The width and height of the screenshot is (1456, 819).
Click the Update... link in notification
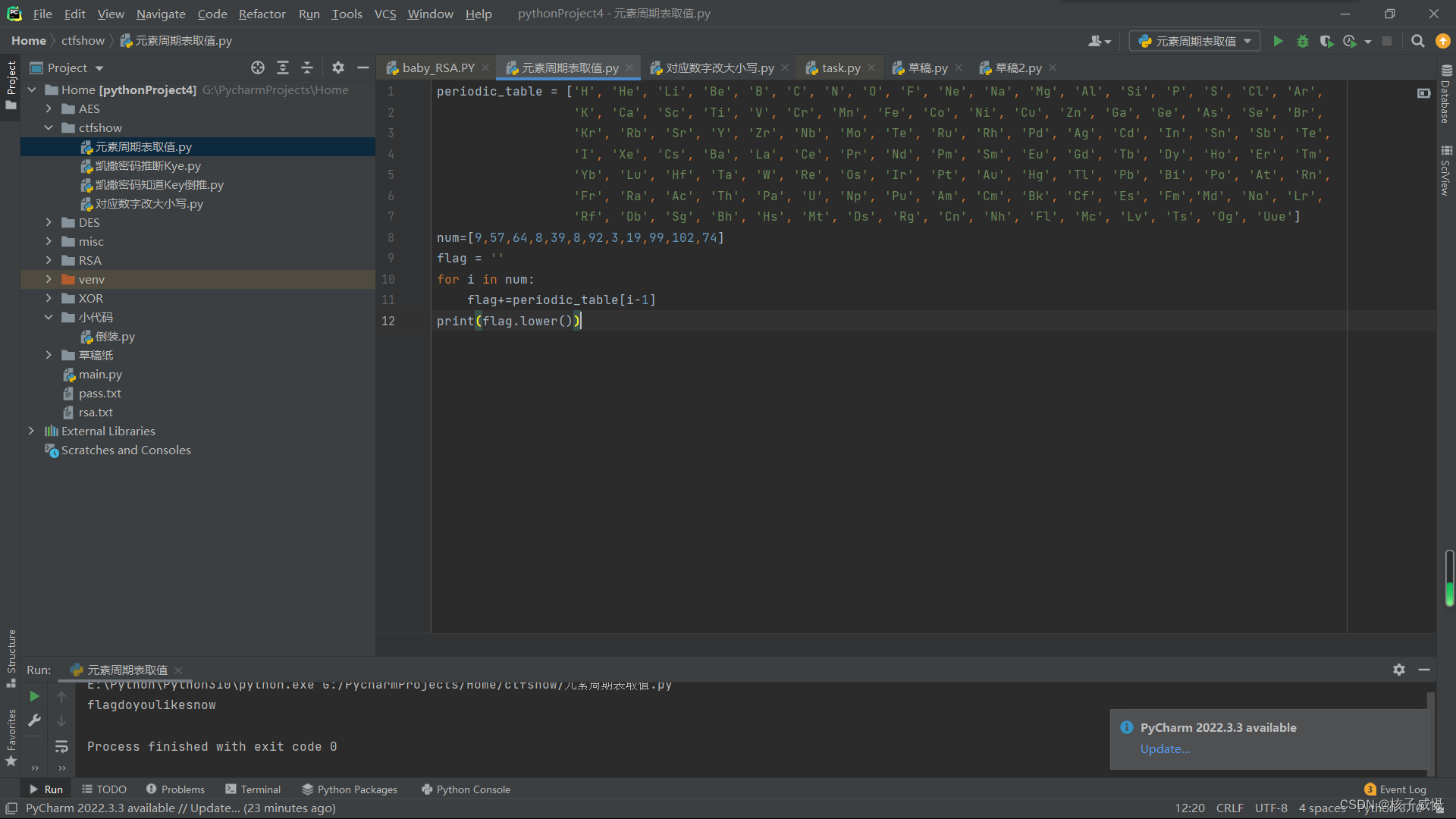pyautogui.click(x=1165, y=748)
